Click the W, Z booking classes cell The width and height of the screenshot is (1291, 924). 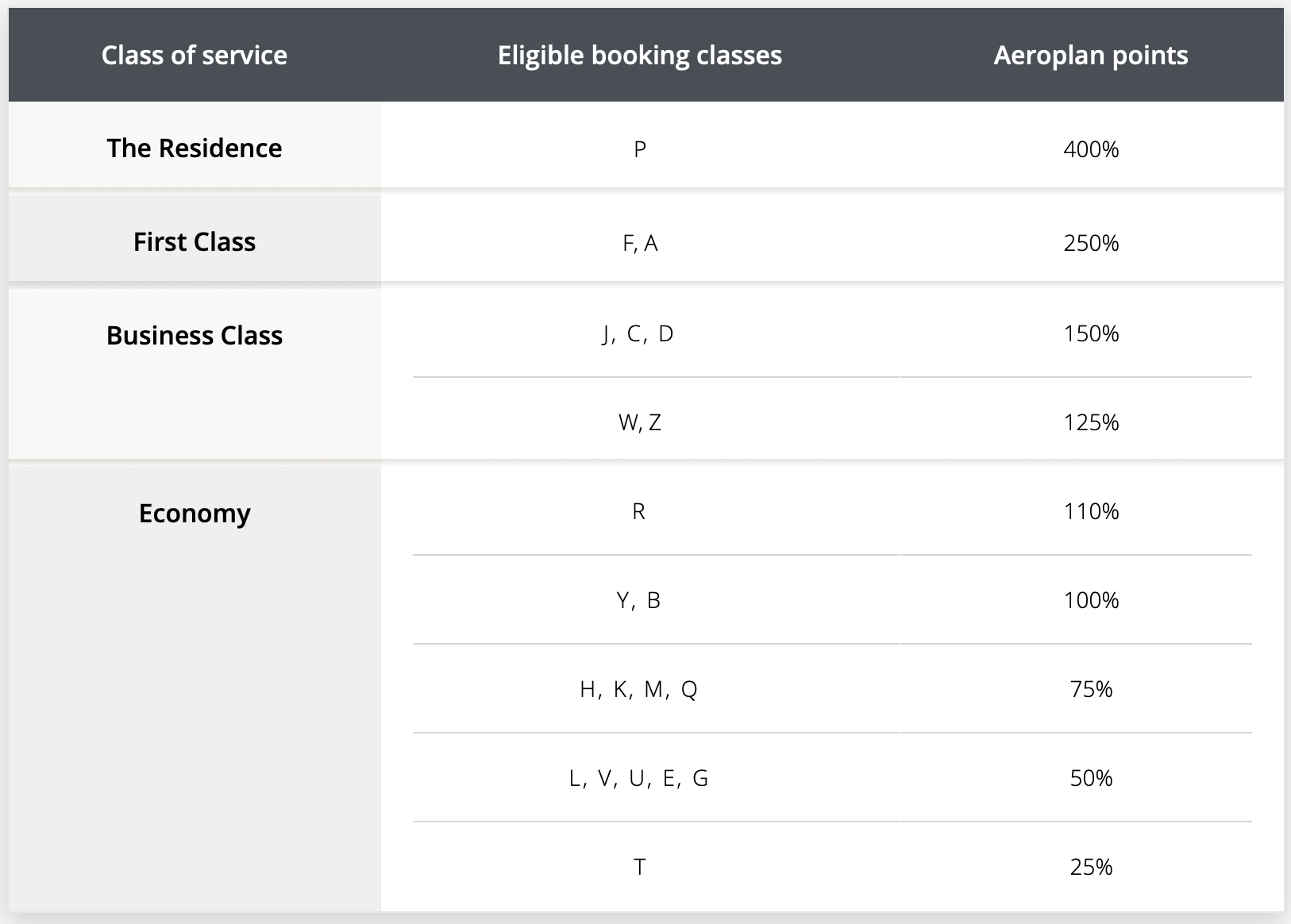tap(640, 422)
